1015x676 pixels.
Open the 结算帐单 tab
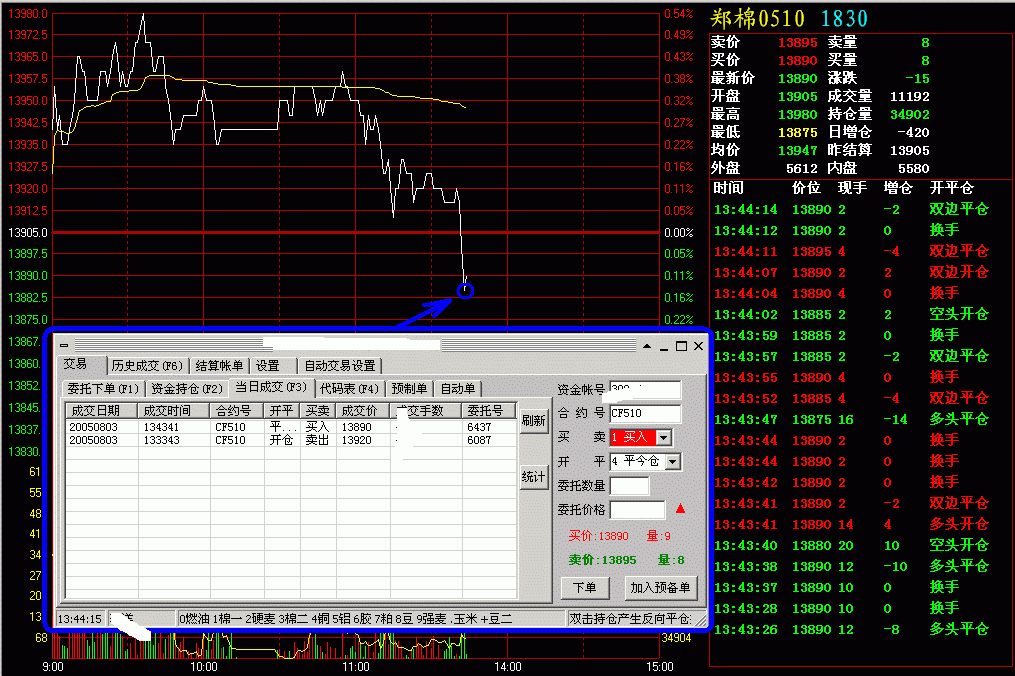click(x=218, y=366)
